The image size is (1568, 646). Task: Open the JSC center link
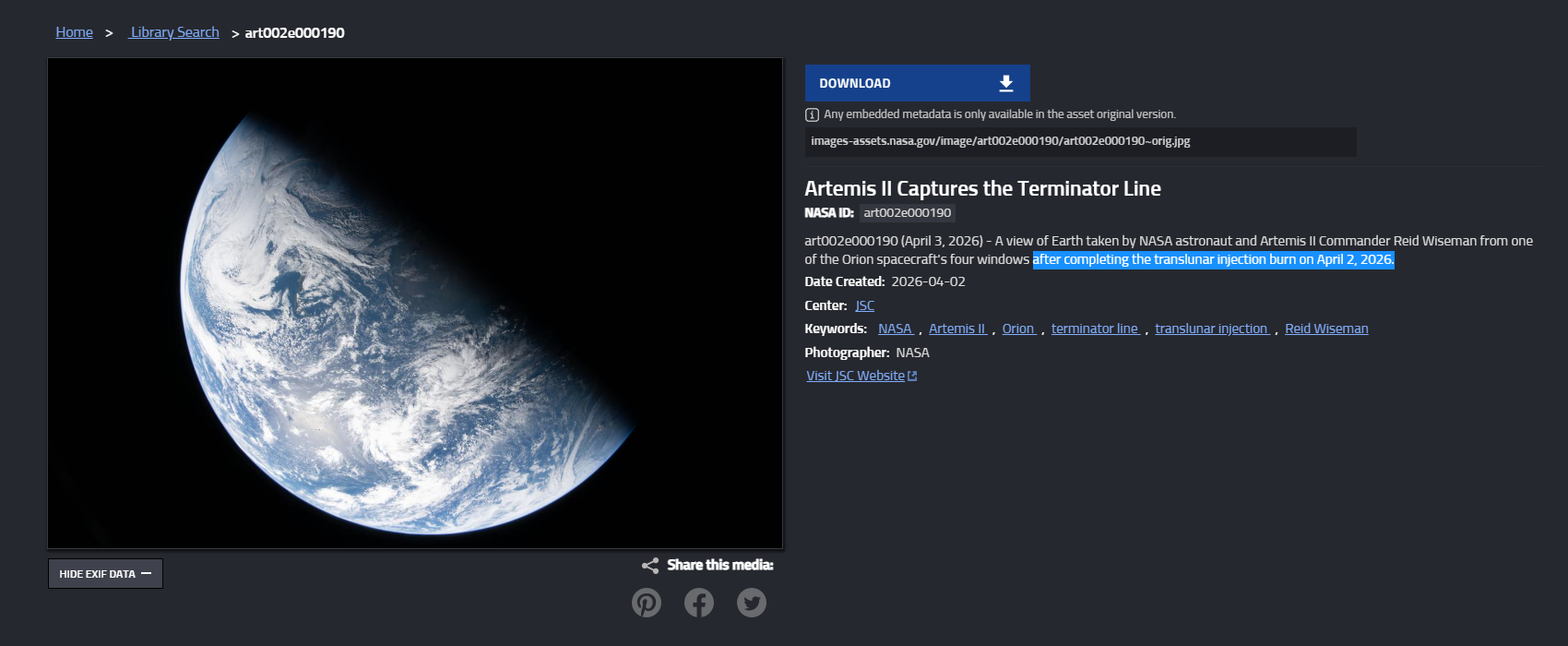(864, 305)
